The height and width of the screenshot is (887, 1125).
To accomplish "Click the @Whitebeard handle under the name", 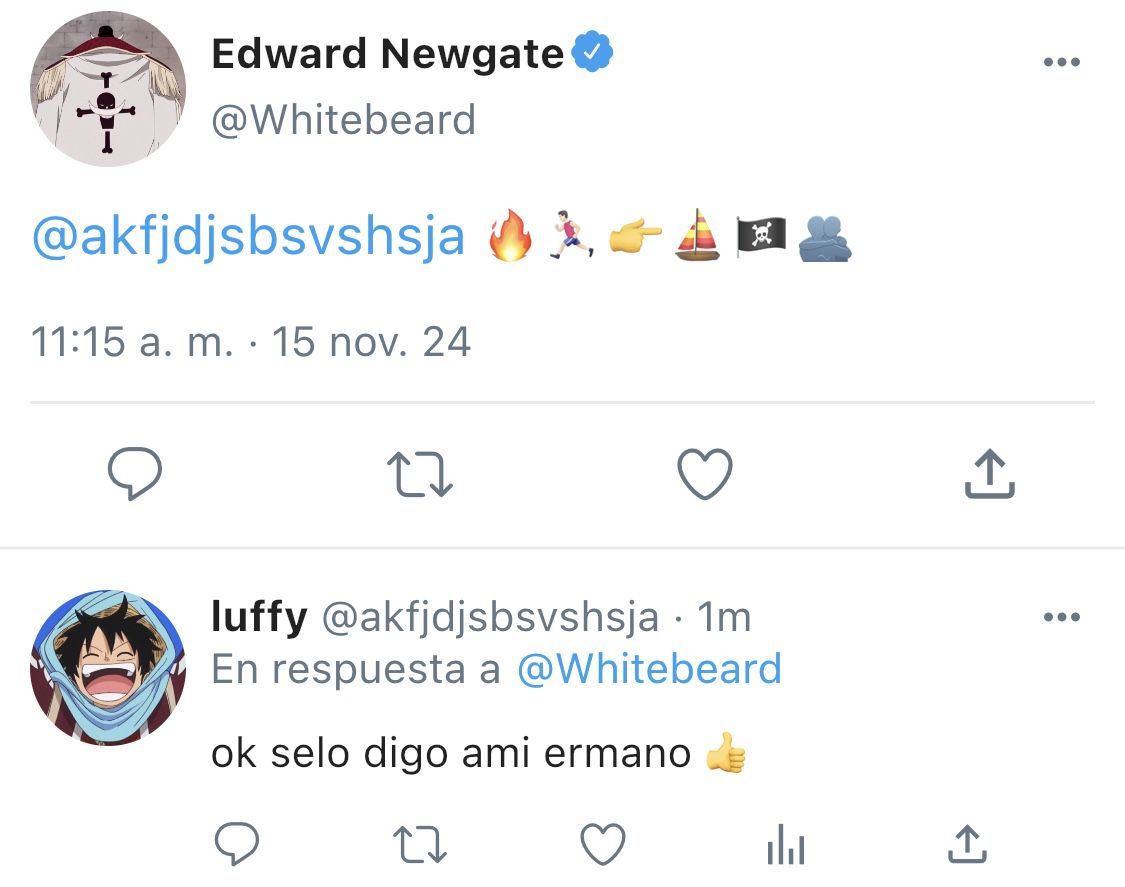I will click(344, 120).
